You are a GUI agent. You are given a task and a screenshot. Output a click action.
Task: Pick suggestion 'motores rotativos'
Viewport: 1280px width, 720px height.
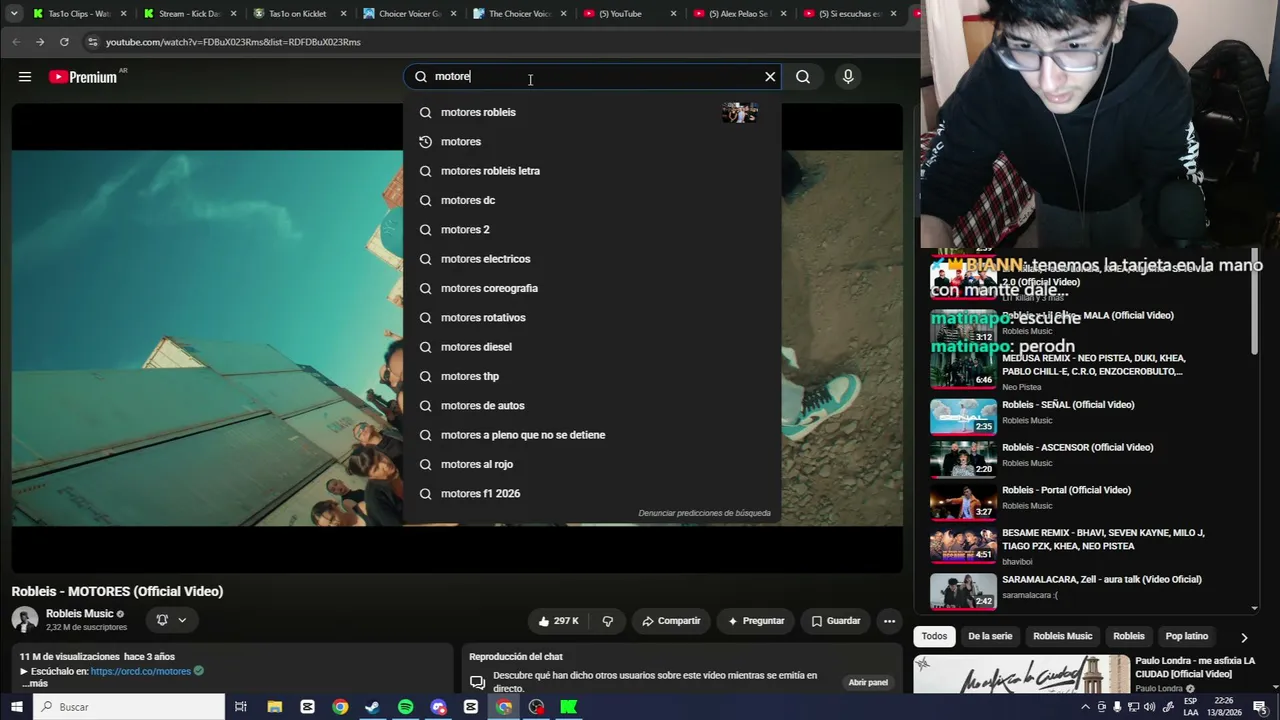[592, 318]
